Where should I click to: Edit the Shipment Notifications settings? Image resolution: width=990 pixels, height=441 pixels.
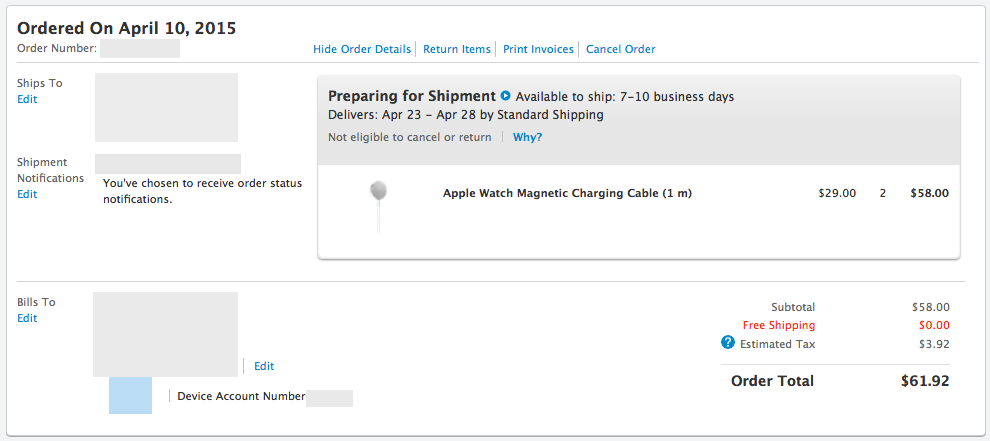pos(27,194)
